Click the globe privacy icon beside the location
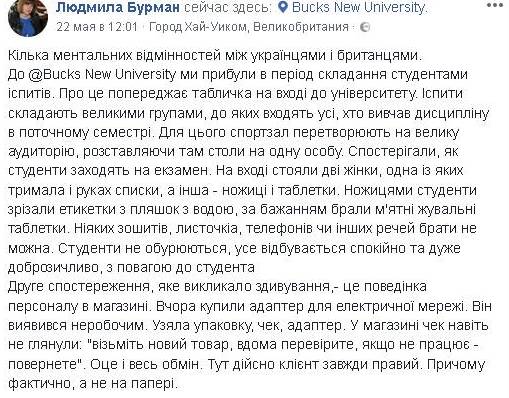 365,27
